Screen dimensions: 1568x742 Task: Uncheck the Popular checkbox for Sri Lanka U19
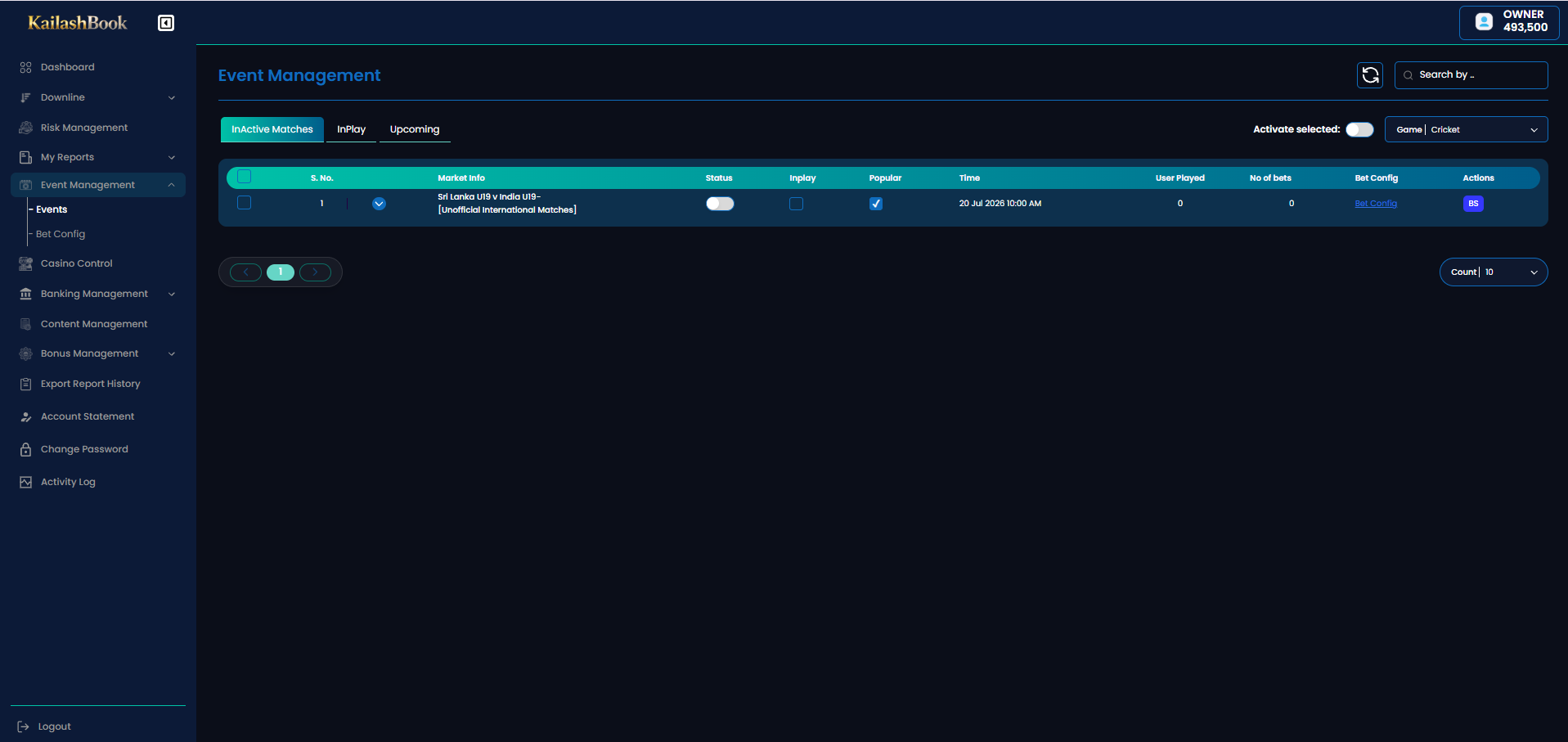pos(876,204)
